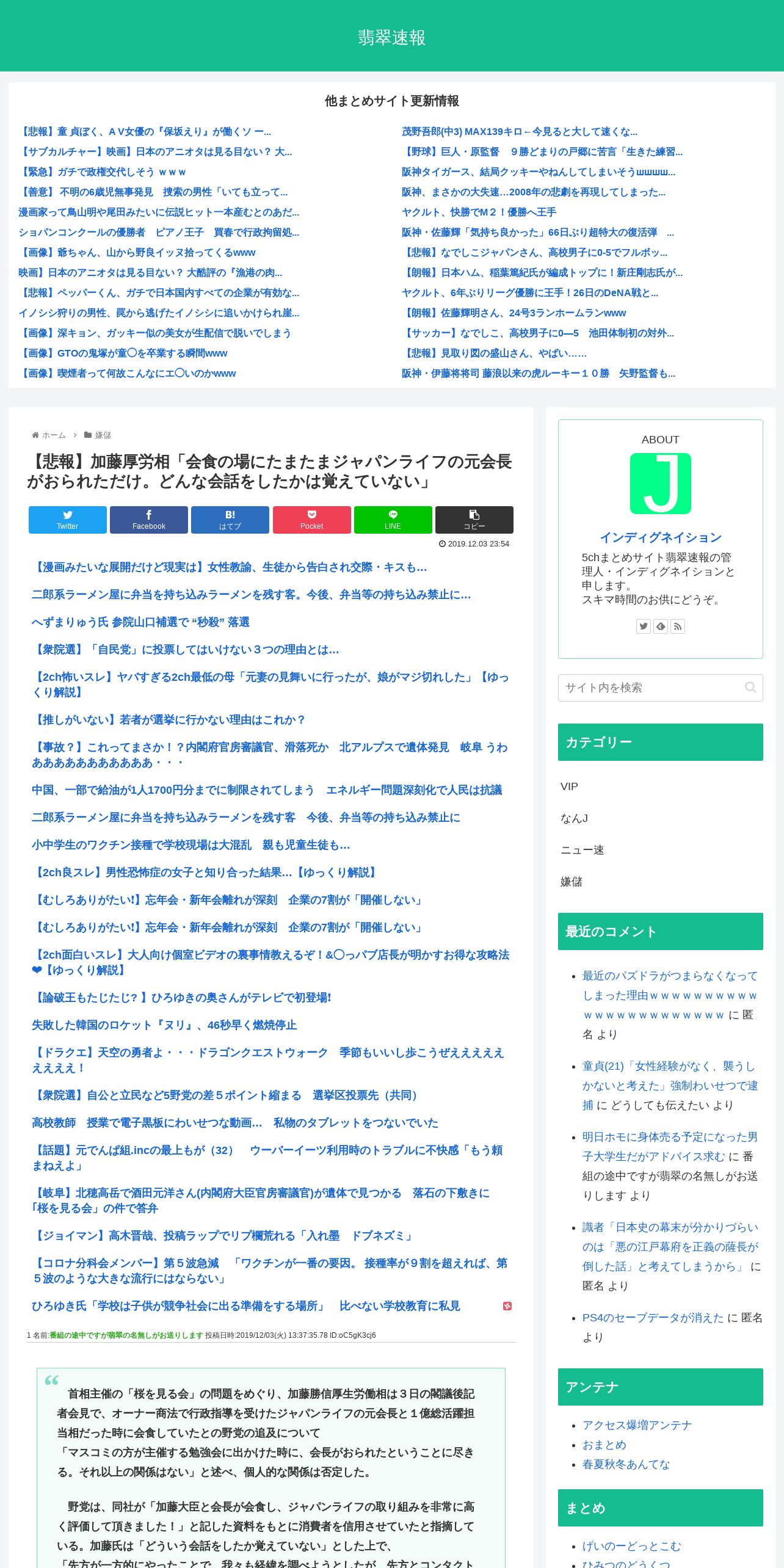The image size is (784, 1568).
Task: Click article title 【悲報】加藤厚労相
Action: [x=269, y=471]
